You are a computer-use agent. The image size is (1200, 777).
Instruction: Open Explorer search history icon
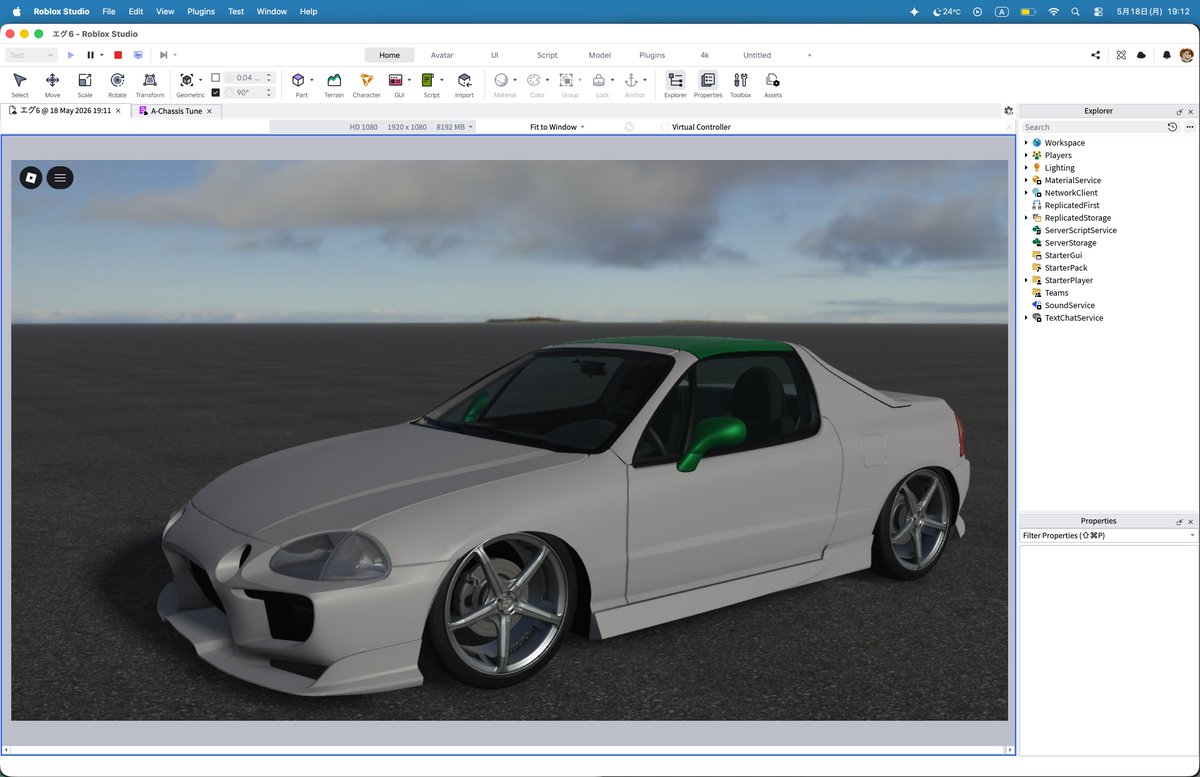pos(1173,127)
